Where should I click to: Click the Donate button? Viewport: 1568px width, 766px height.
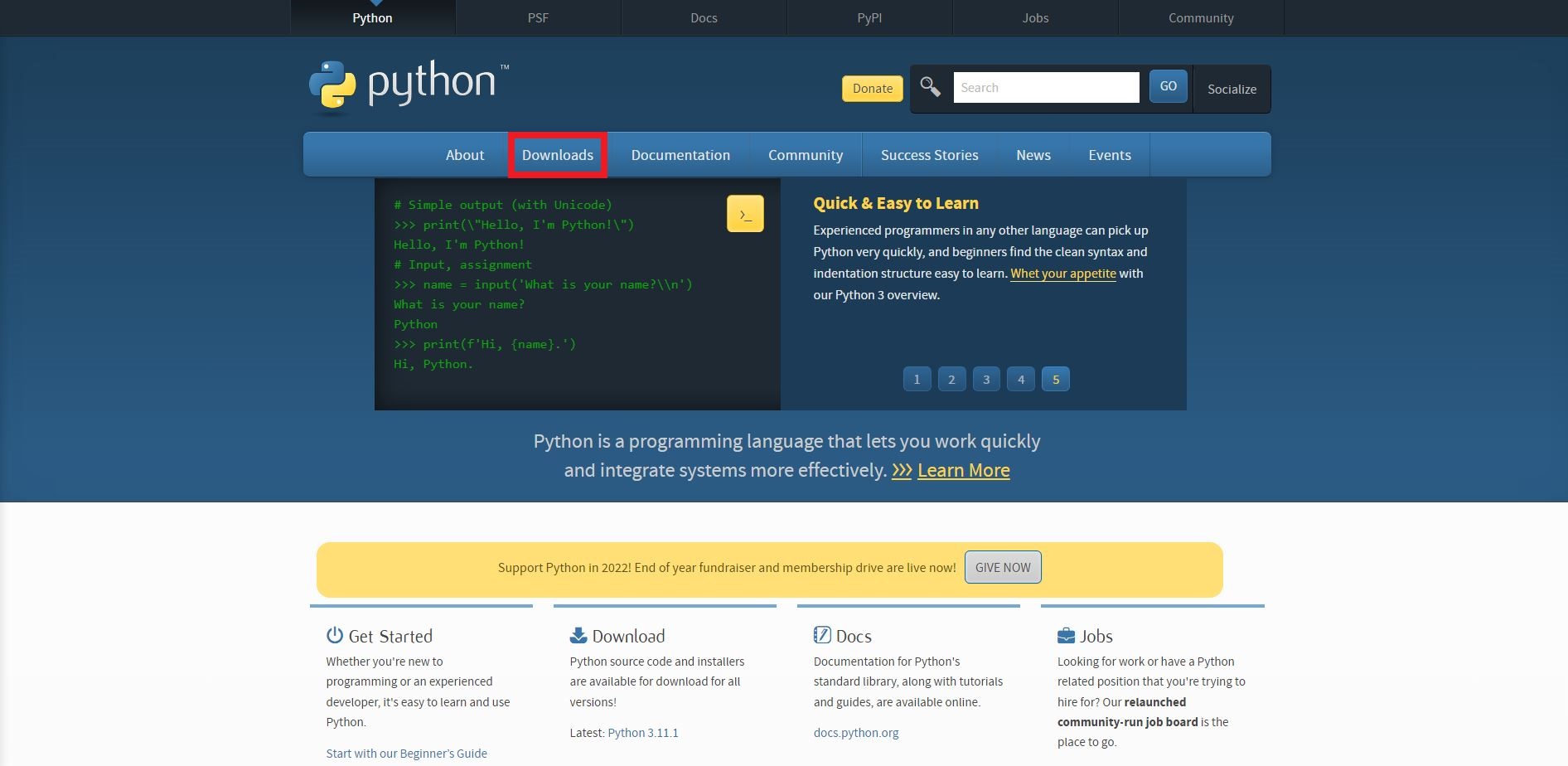pos(873,89)
